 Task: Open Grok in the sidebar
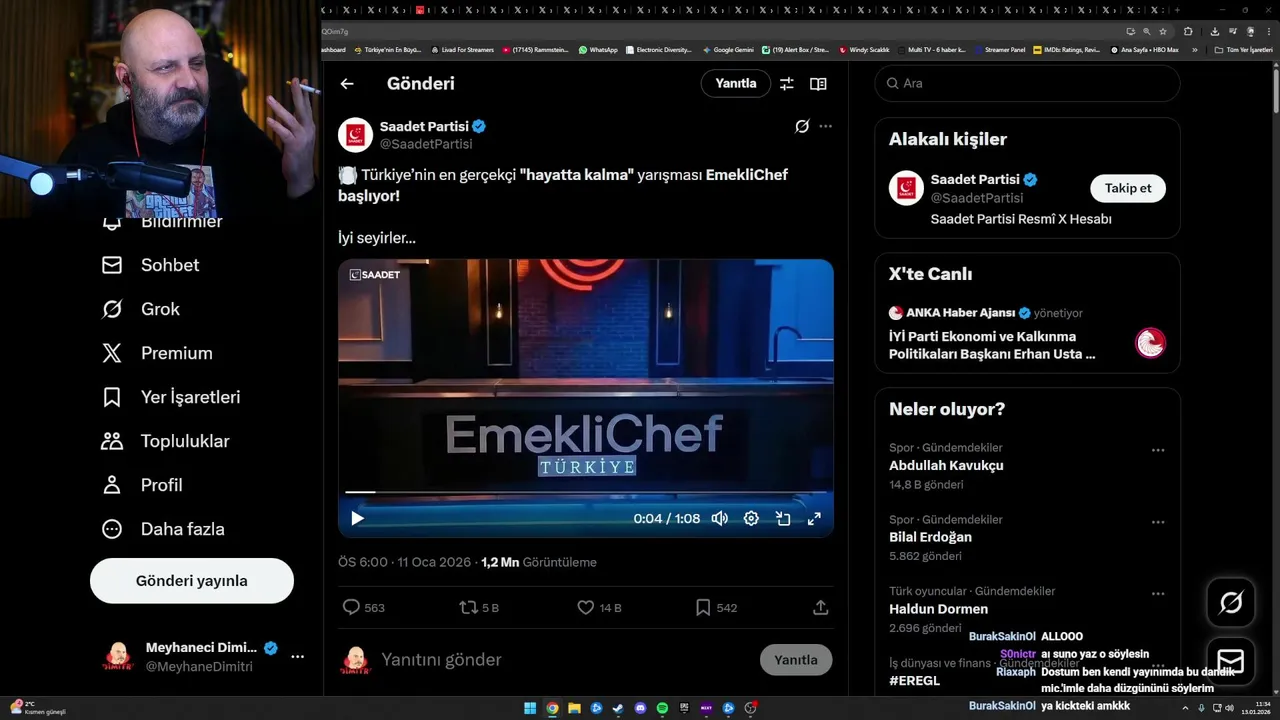pos(140,309)
